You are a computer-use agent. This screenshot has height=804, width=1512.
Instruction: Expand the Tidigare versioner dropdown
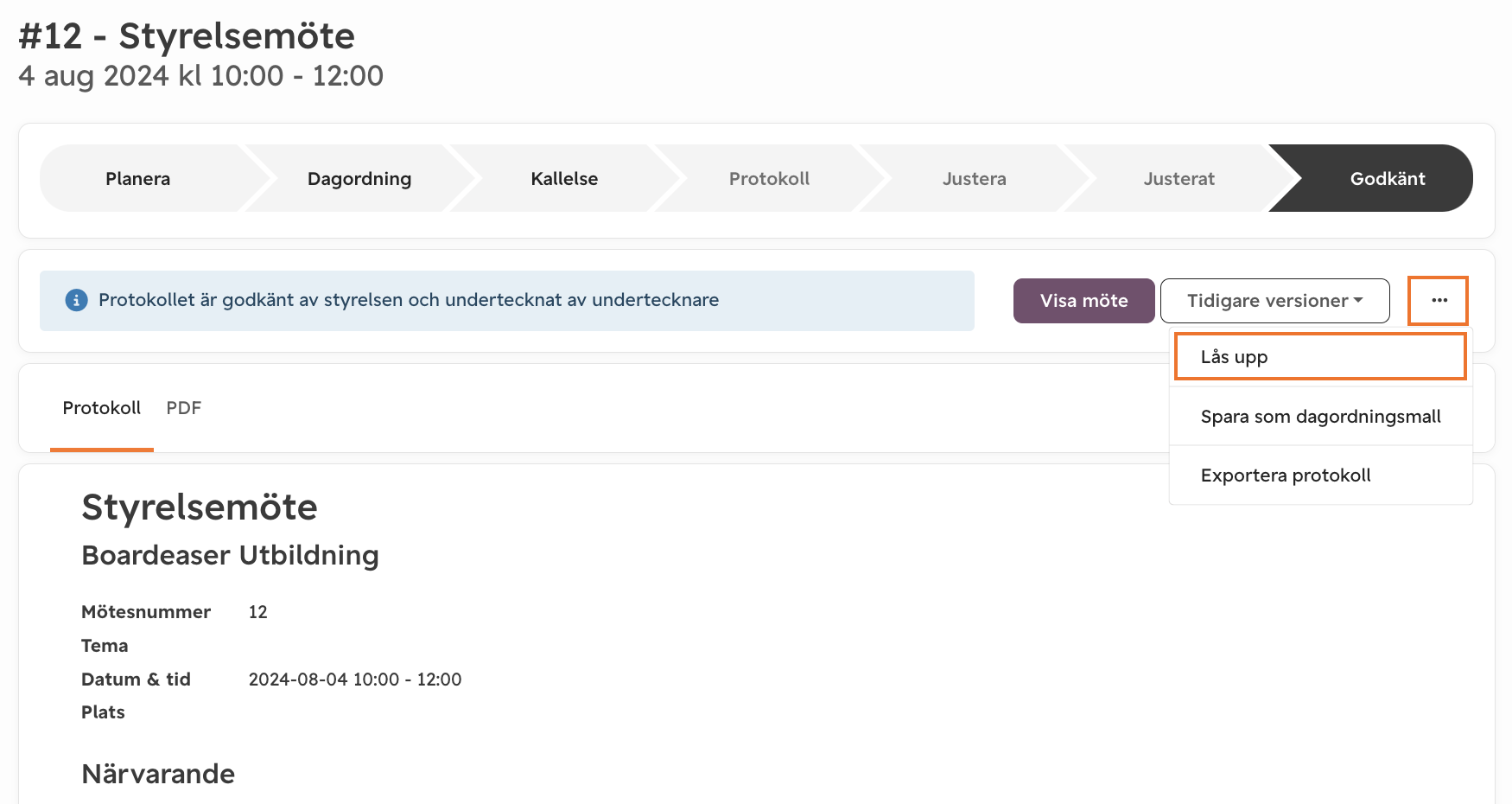tap(1274, 301)
